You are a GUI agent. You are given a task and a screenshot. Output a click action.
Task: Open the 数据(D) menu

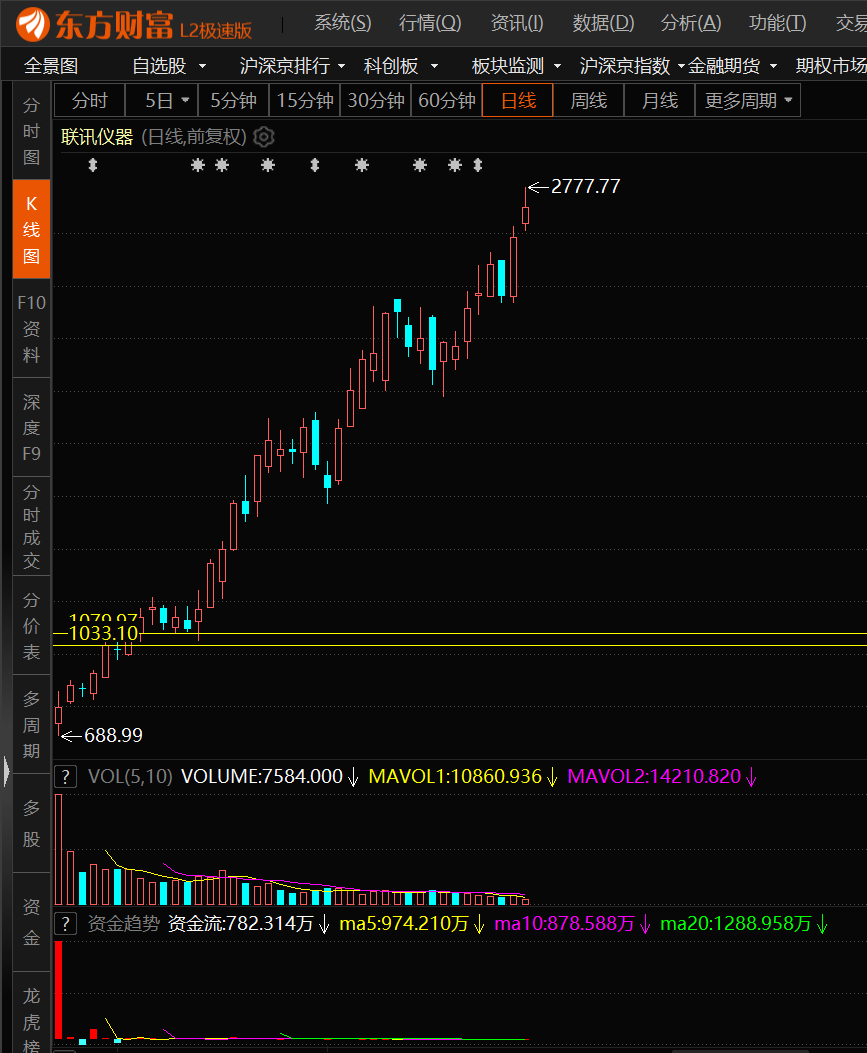[x=603, y=24]
